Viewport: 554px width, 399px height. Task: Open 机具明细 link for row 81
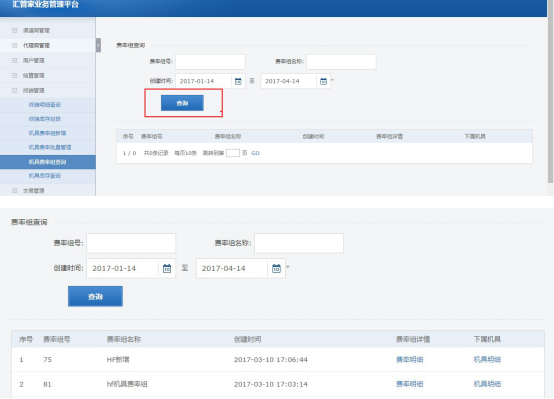click(x=487, y=384)
